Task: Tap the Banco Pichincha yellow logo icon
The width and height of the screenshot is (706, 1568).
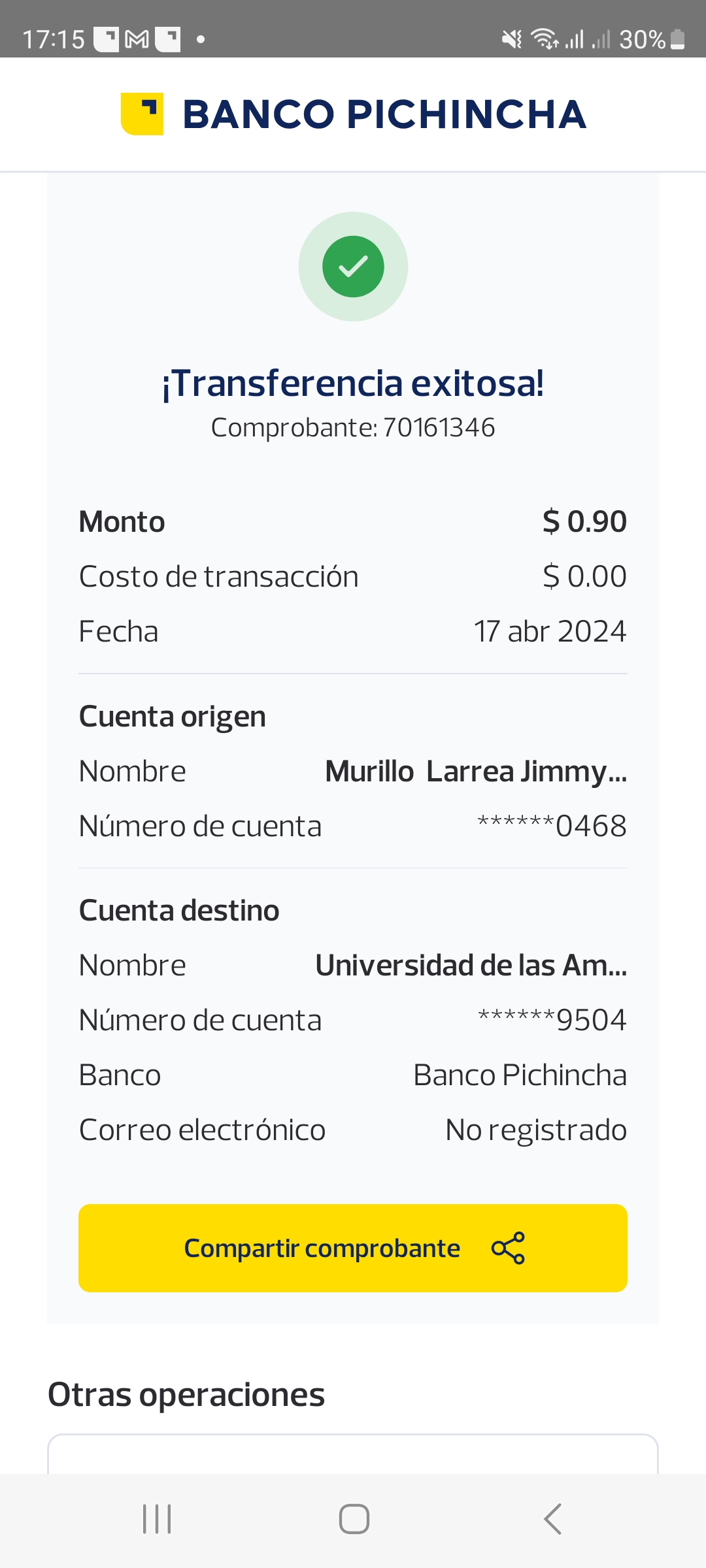Action: click(142, 114)
